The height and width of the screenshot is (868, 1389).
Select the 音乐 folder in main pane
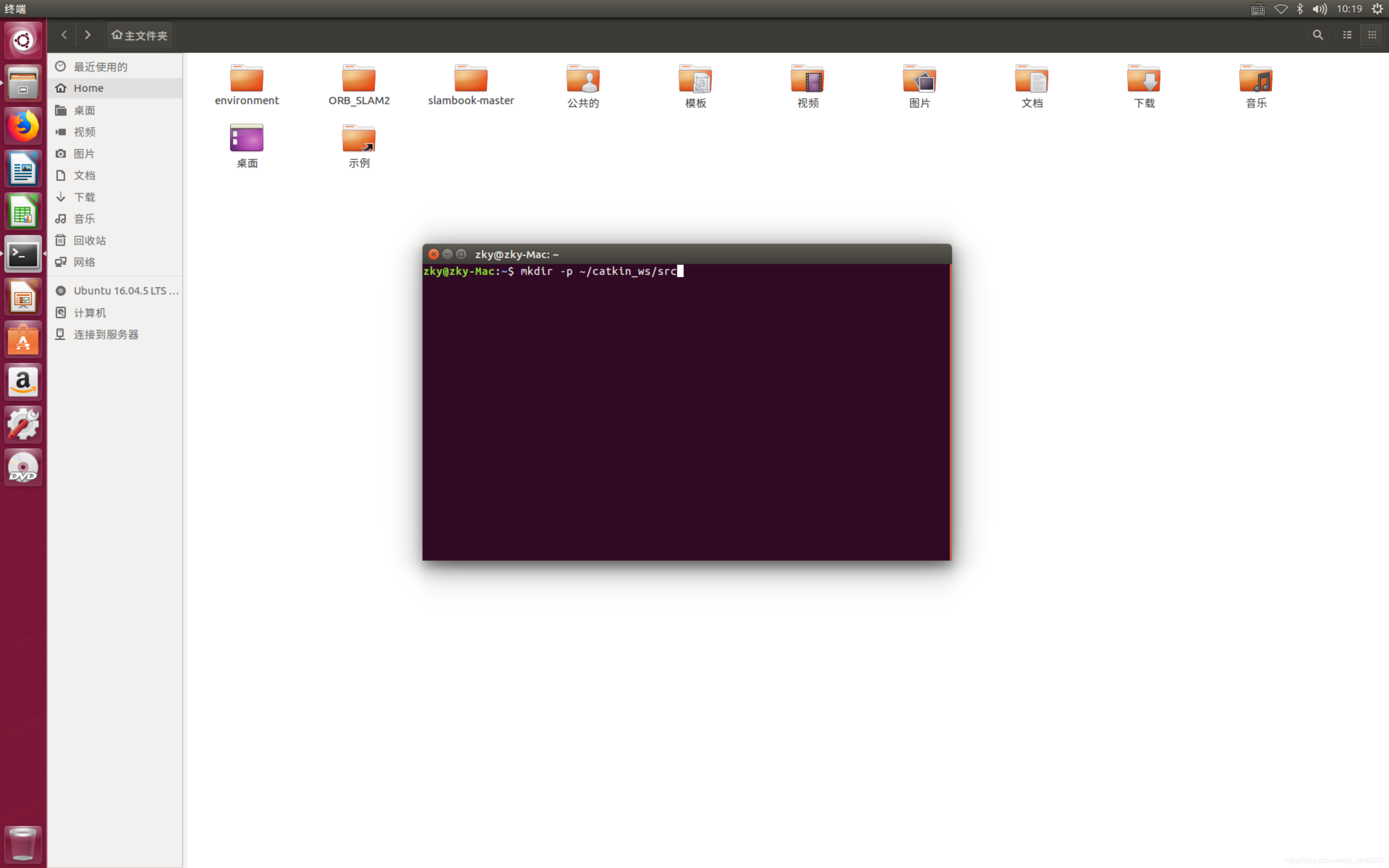pos(1256,86)
